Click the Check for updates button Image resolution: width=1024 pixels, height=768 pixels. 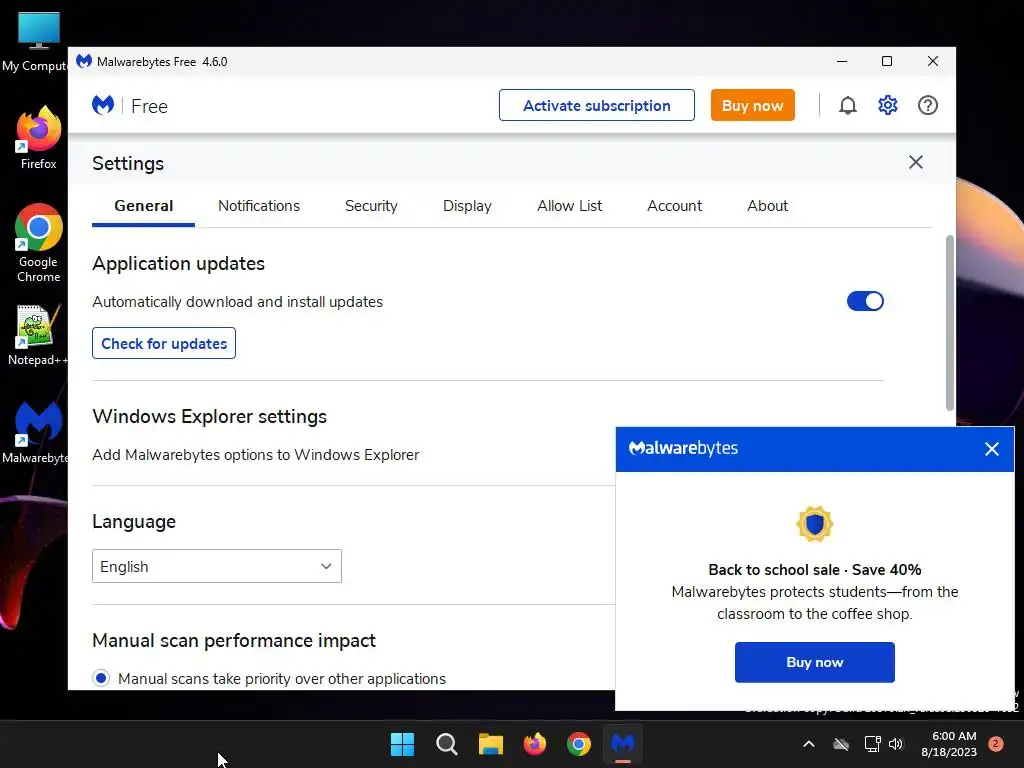(164, 344)
